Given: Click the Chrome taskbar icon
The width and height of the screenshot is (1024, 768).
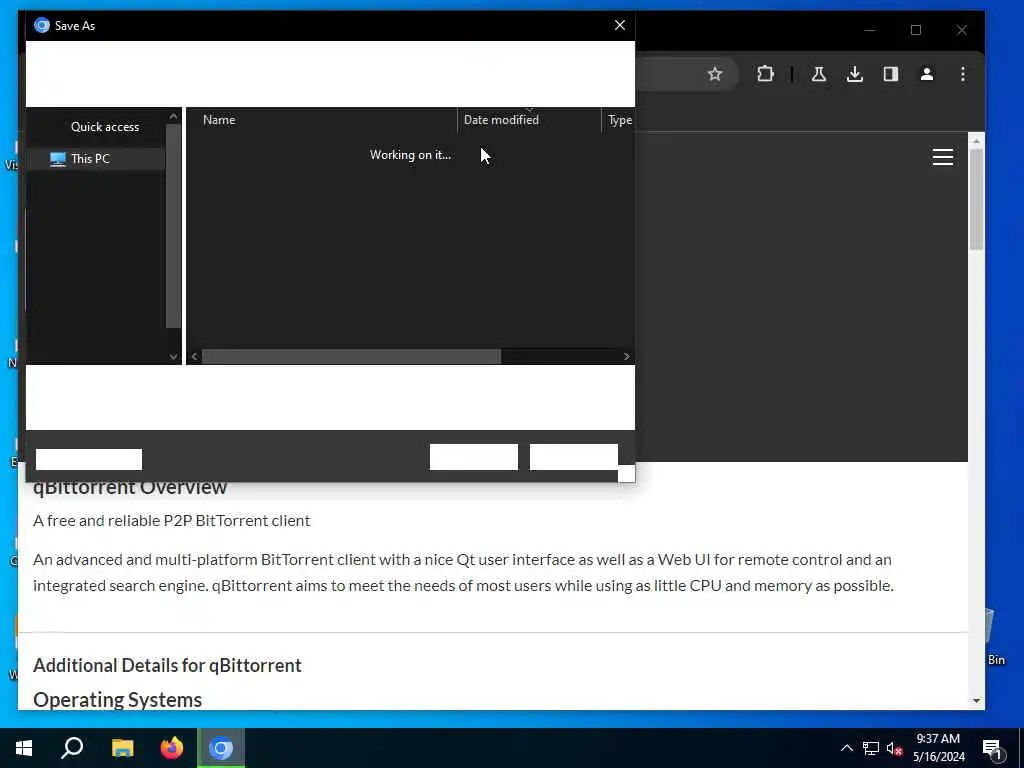Looking at the screenshot, I should coord(221,748).
